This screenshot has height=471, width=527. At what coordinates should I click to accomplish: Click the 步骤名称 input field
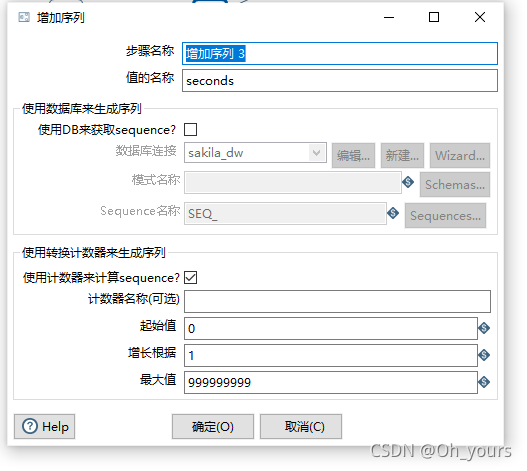point(340,53)
